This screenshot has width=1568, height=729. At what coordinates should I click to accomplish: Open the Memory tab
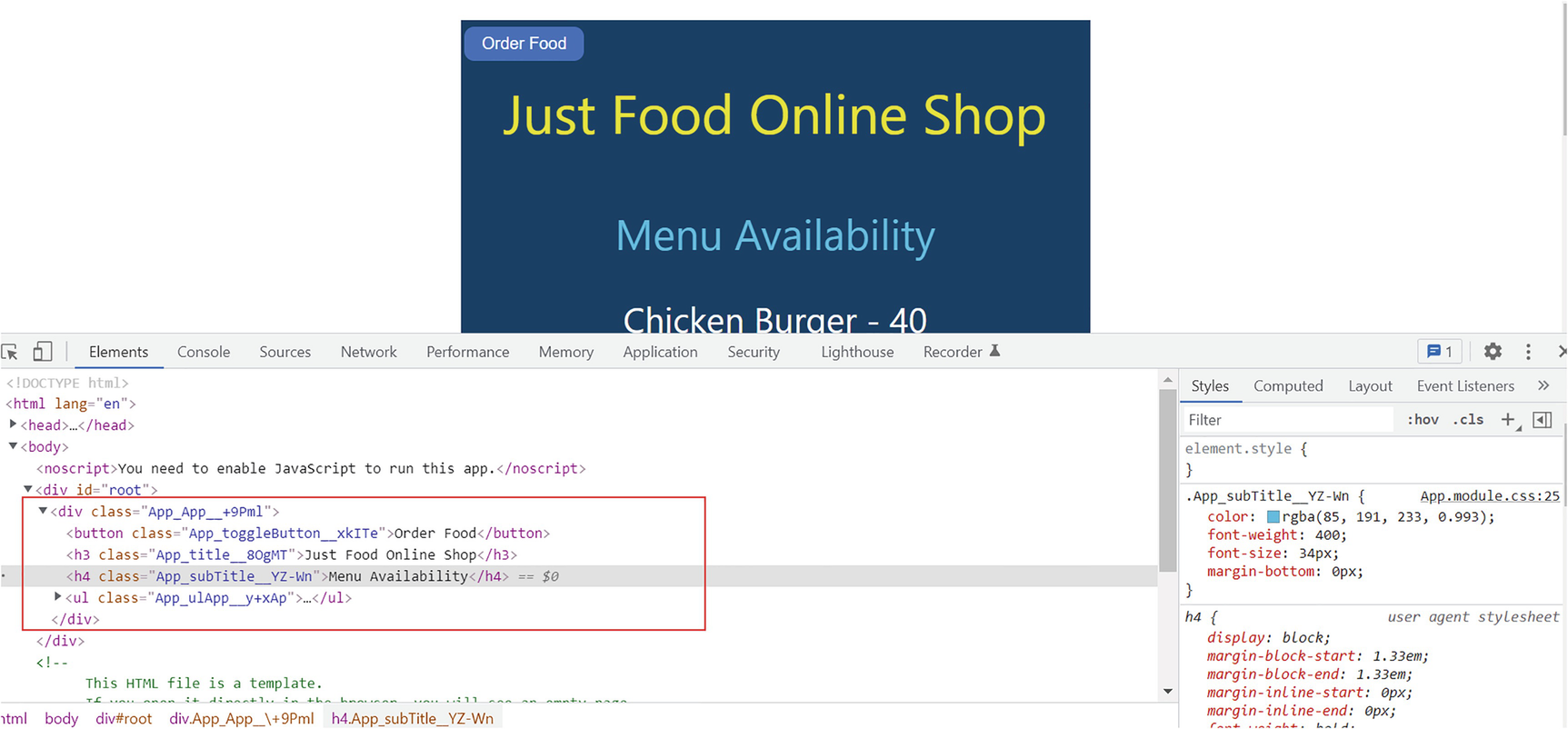point(565,352)
